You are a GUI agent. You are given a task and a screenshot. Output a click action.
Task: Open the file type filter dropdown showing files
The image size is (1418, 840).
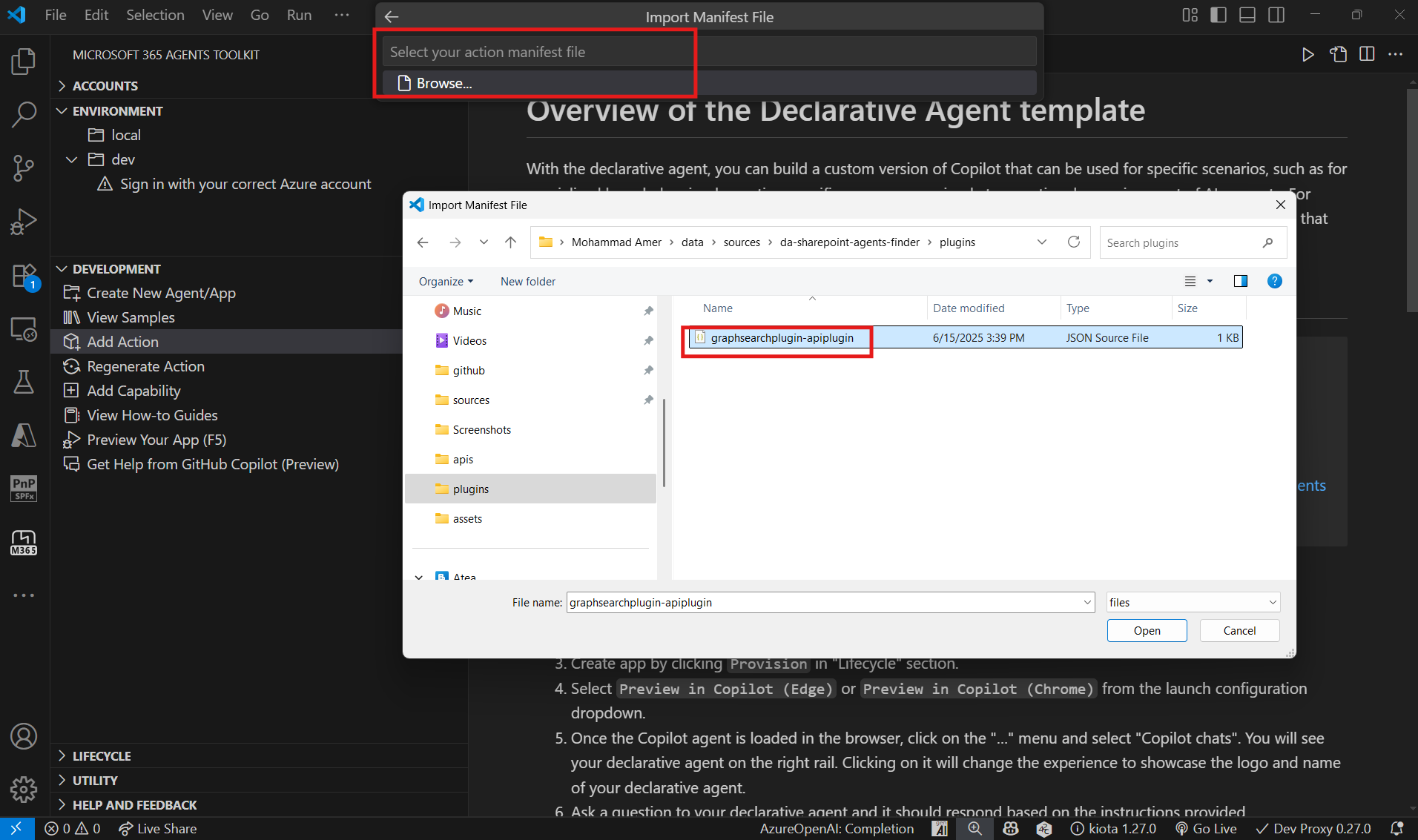coord(1193,603)
